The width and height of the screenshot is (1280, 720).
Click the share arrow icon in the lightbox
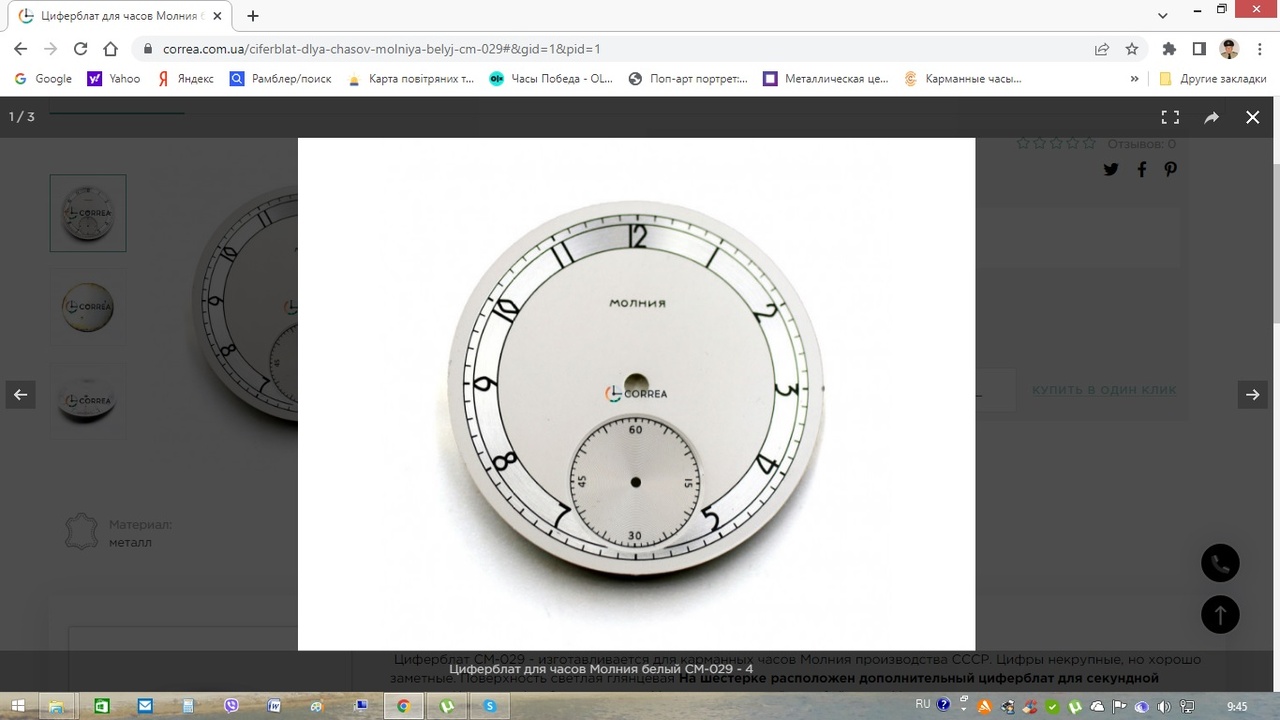tap(1211, 117)
